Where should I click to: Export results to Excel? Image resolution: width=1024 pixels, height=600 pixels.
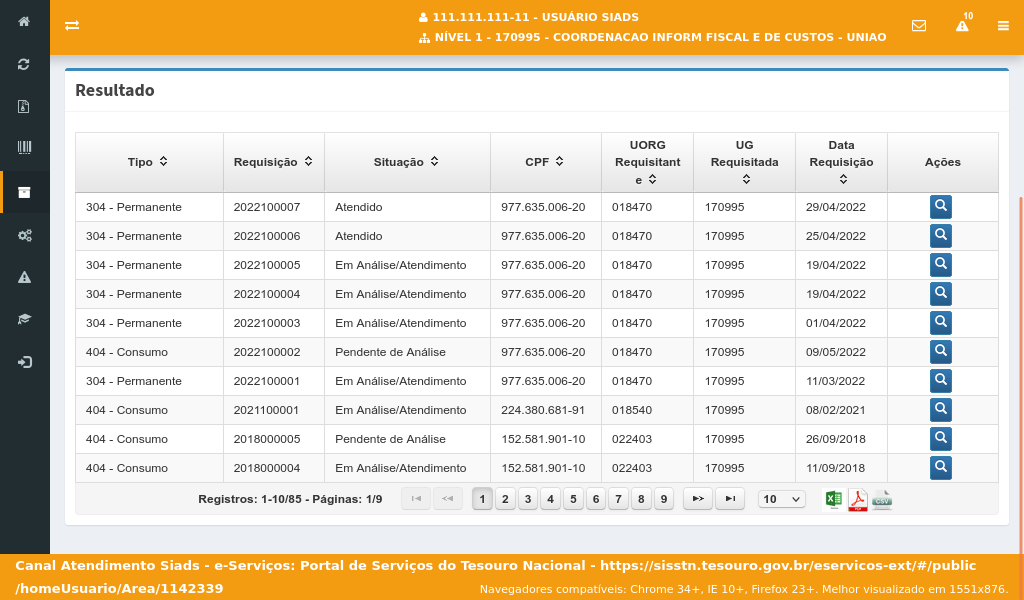[833, 499]
